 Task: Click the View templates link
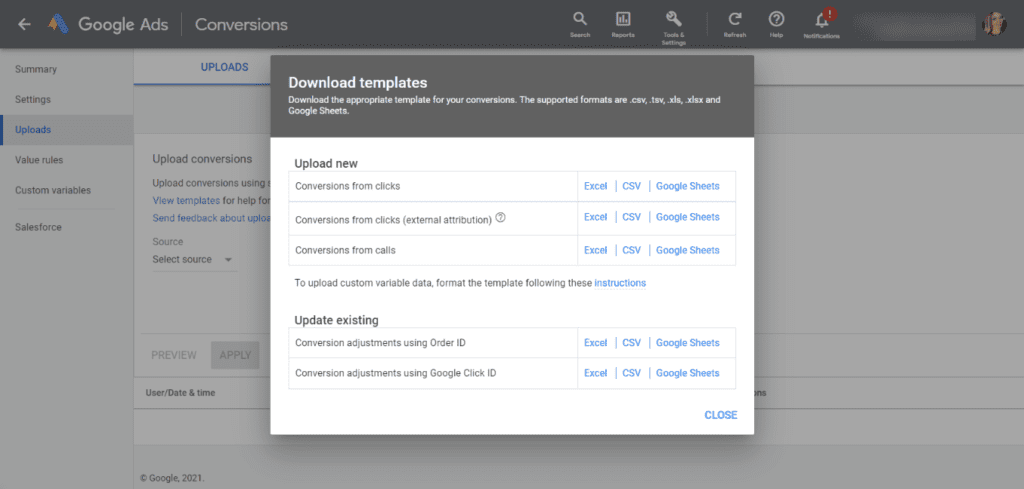pyautogui.click(x=186, y=200)
